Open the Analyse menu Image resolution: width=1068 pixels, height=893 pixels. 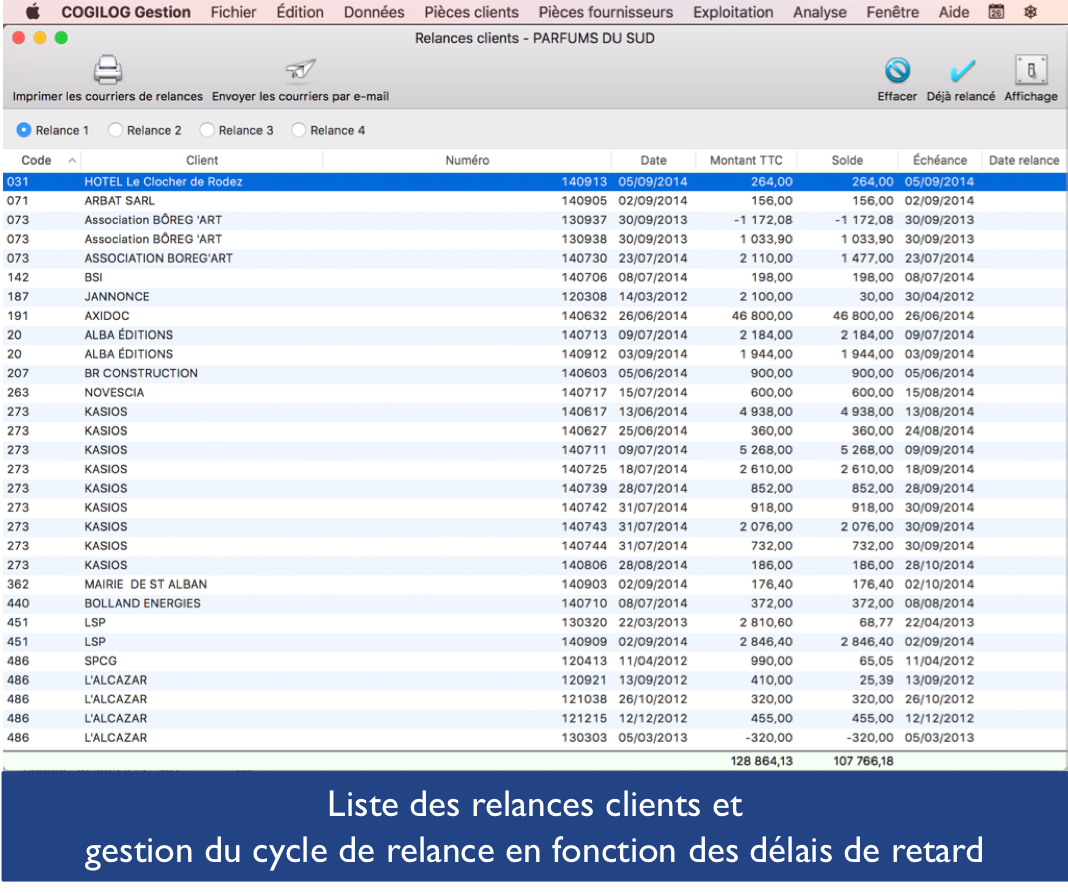pyautogui.click(x=819, y=12)
